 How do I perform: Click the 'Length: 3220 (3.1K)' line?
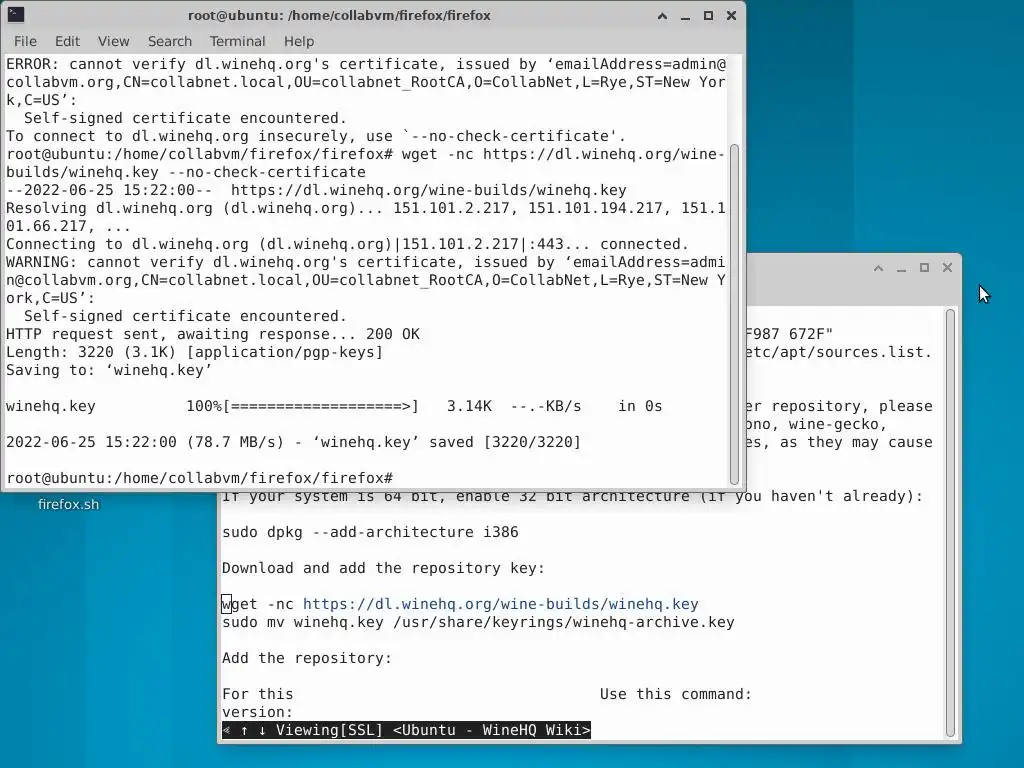[195, 353]
